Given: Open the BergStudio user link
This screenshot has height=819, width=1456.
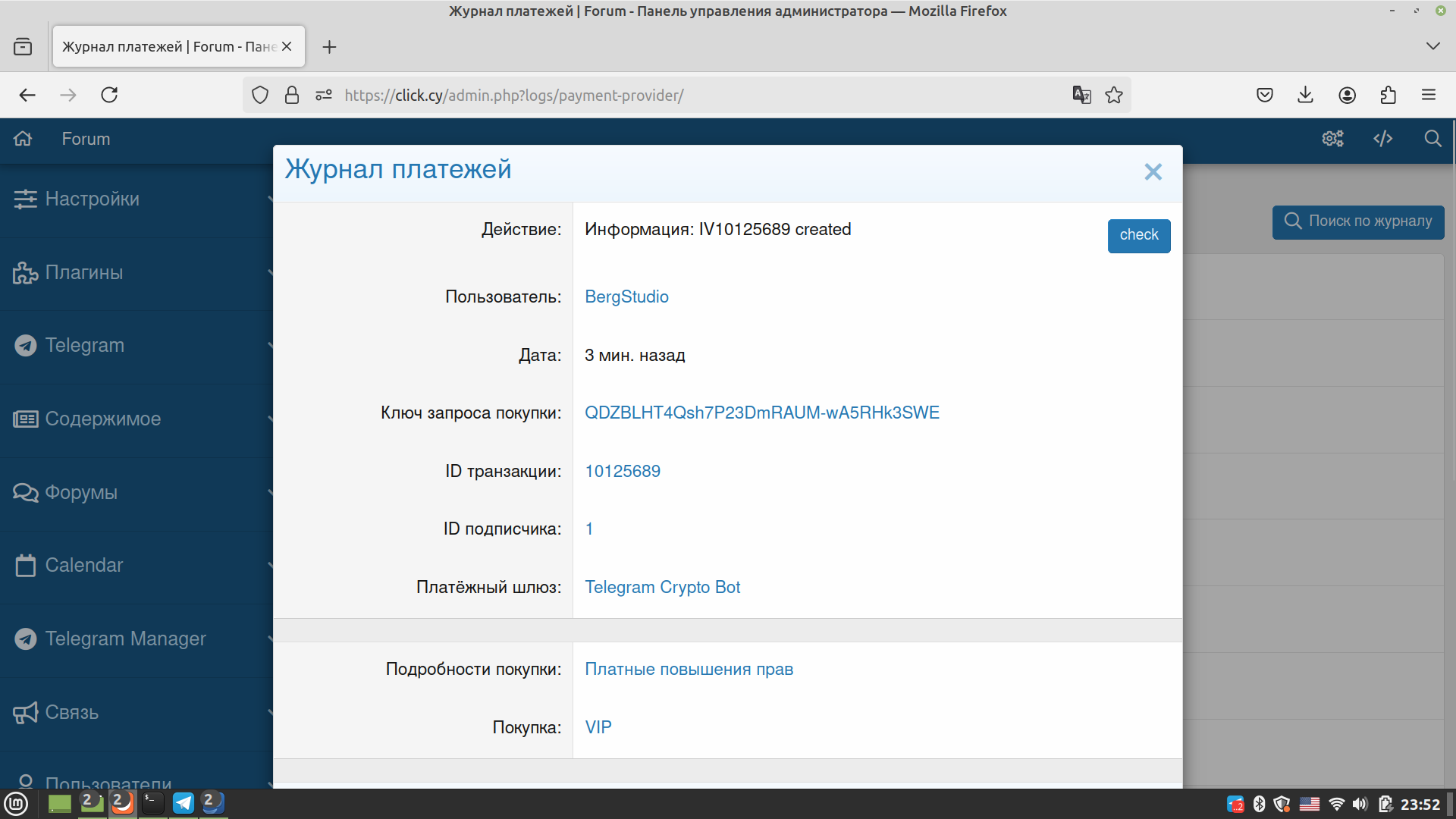Looking at the screenshot, I should (x=626, y=297).
